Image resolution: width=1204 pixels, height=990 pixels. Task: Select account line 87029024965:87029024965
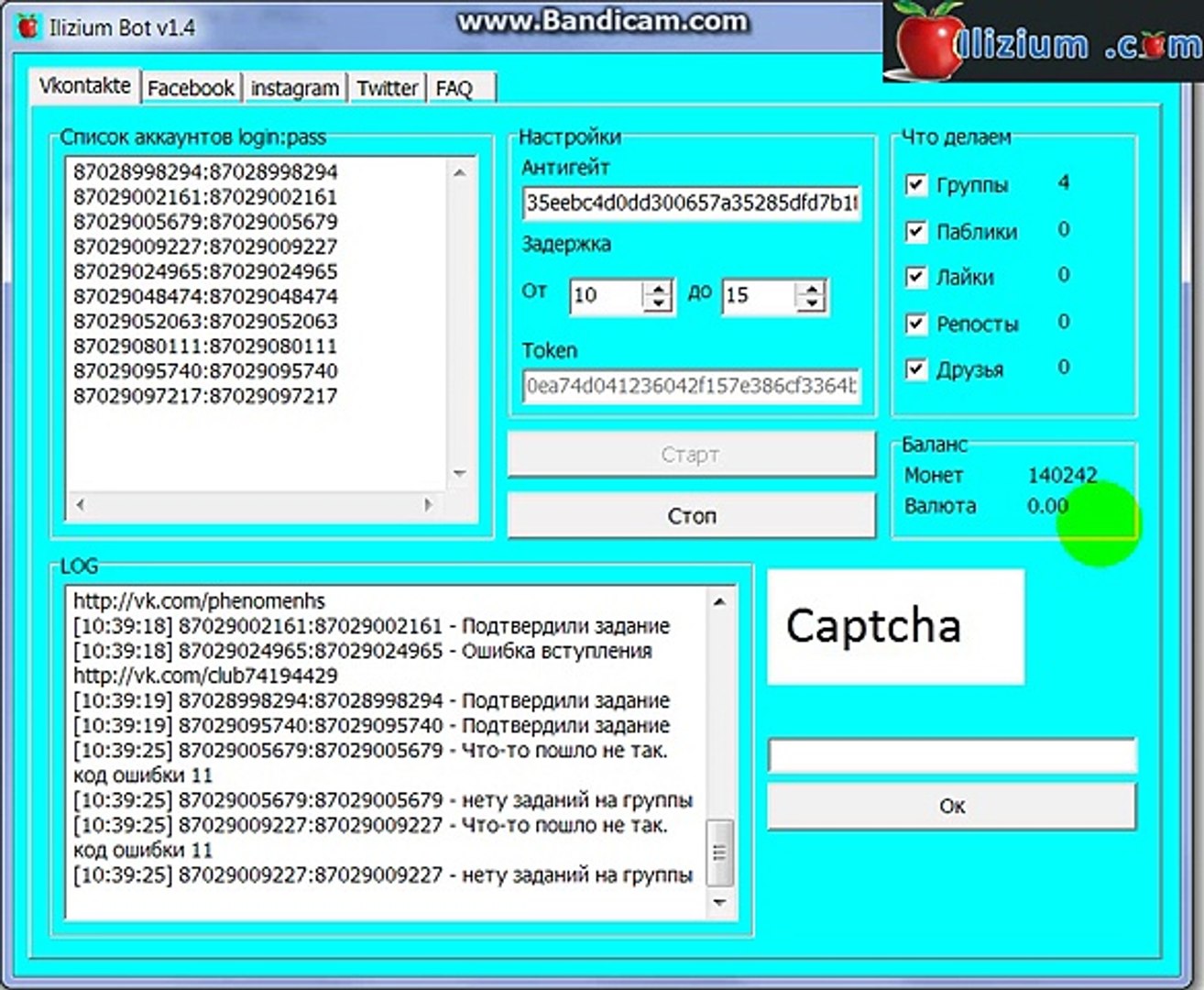205,271
